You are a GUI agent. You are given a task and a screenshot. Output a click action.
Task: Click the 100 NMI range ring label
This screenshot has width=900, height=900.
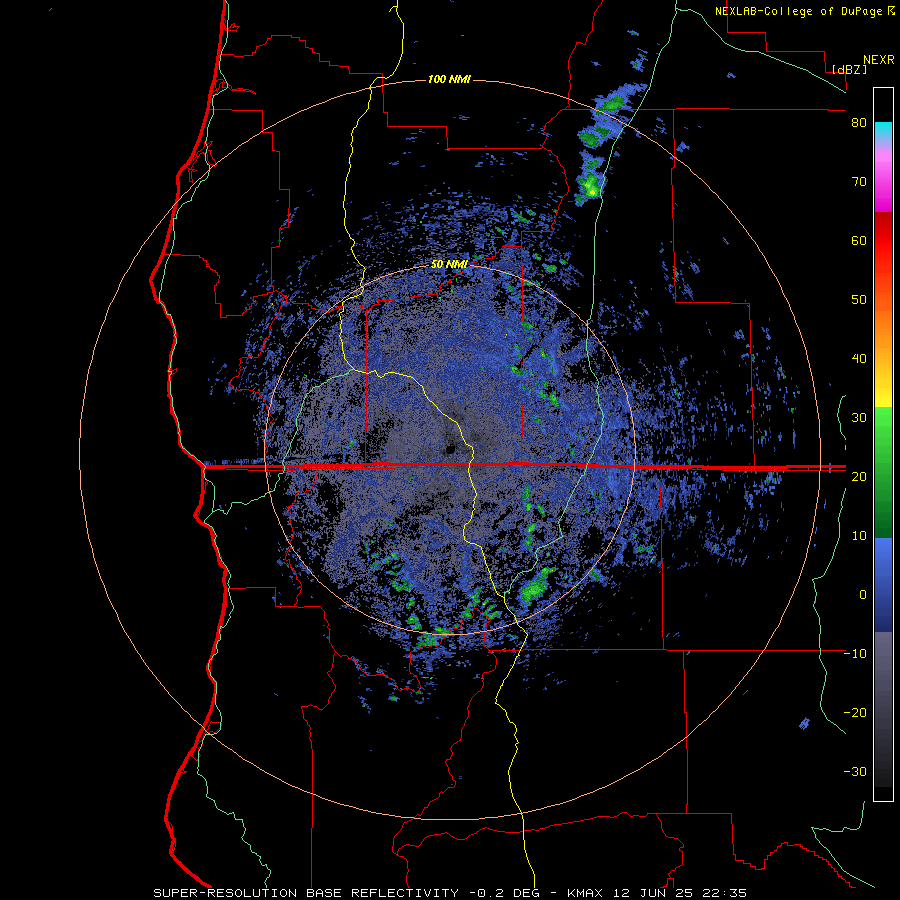tap(449, 79)
